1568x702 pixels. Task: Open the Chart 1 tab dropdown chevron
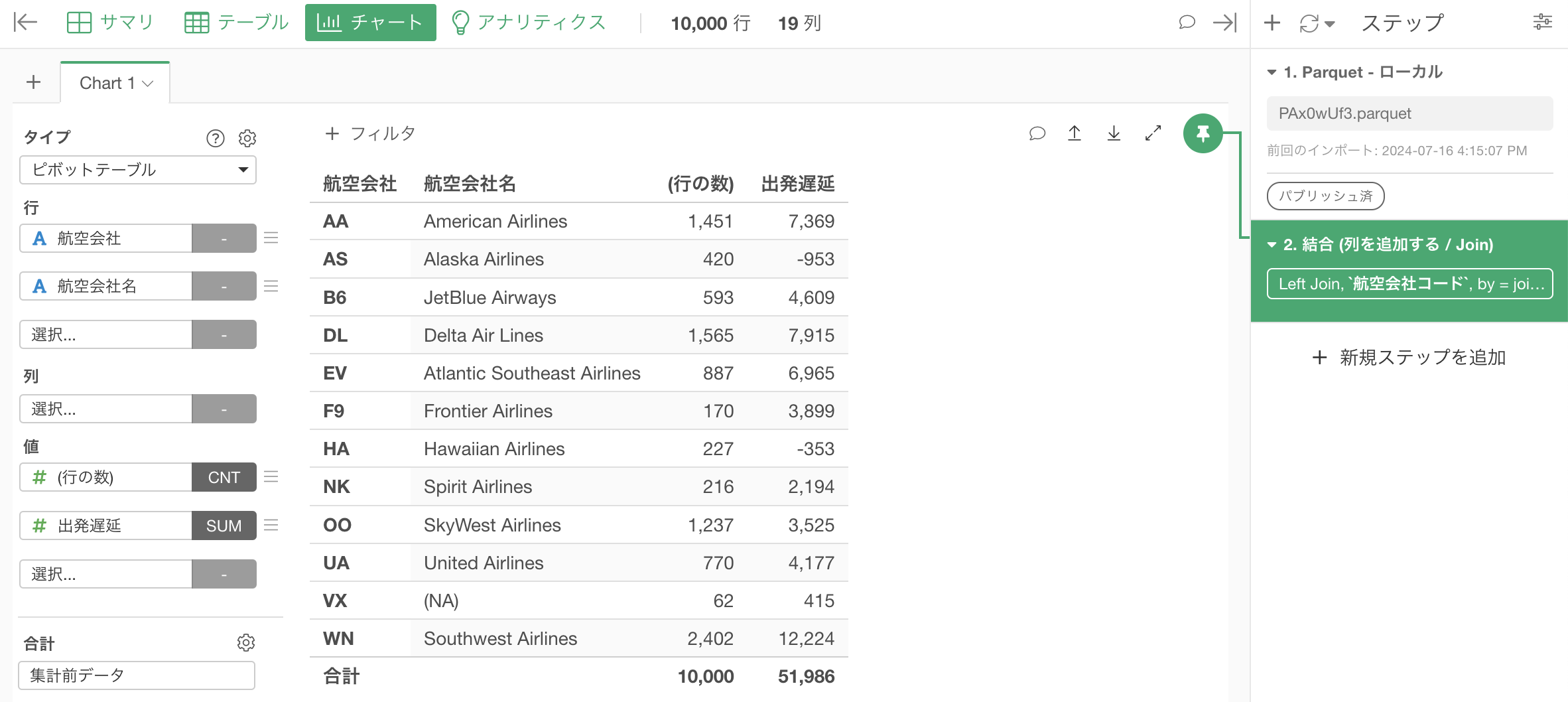148,84
